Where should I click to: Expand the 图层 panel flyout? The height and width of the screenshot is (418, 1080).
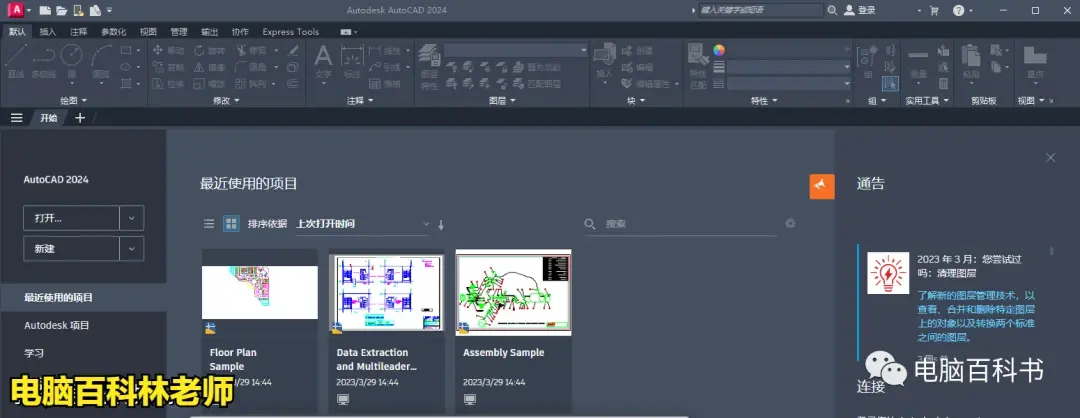501,101
